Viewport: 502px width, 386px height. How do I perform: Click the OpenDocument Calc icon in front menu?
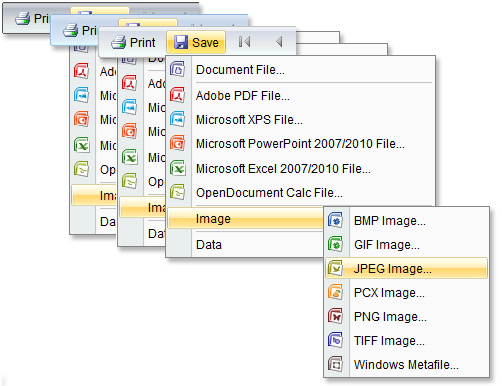[177, 192]
